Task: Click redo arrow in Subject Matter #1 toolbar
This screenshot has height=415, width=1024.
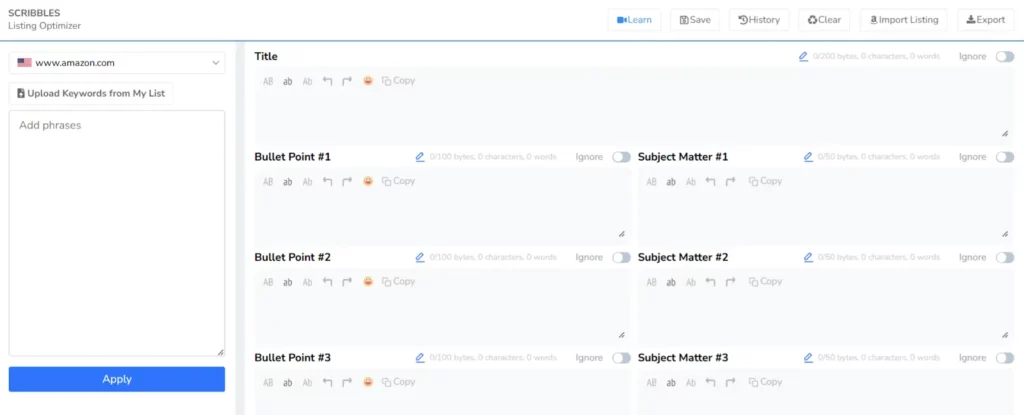Action: pyautogui.click(x=730, y=182)
